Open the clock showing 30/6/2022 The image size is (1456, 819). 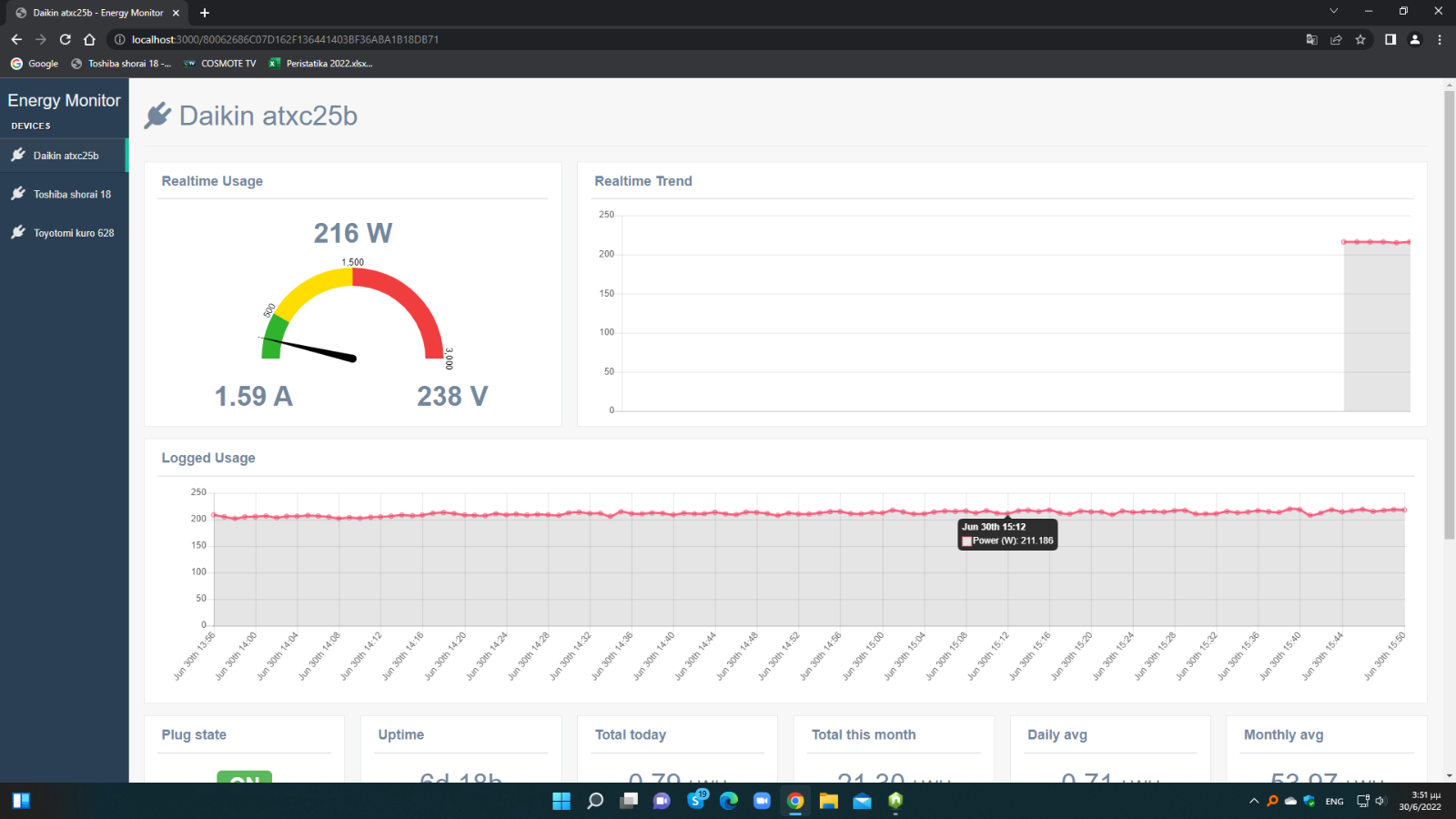(1420, 801)
